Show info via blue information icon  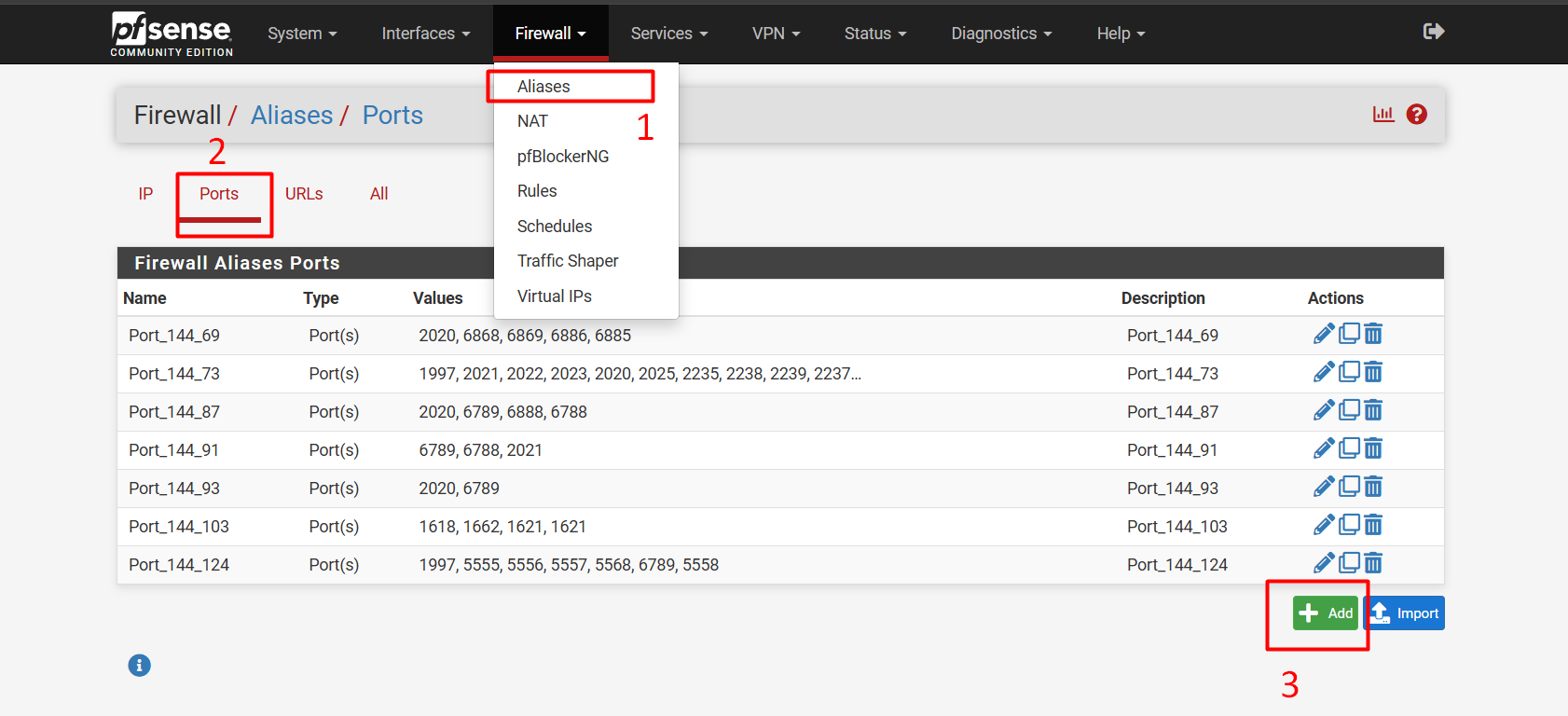pos(139,666)
